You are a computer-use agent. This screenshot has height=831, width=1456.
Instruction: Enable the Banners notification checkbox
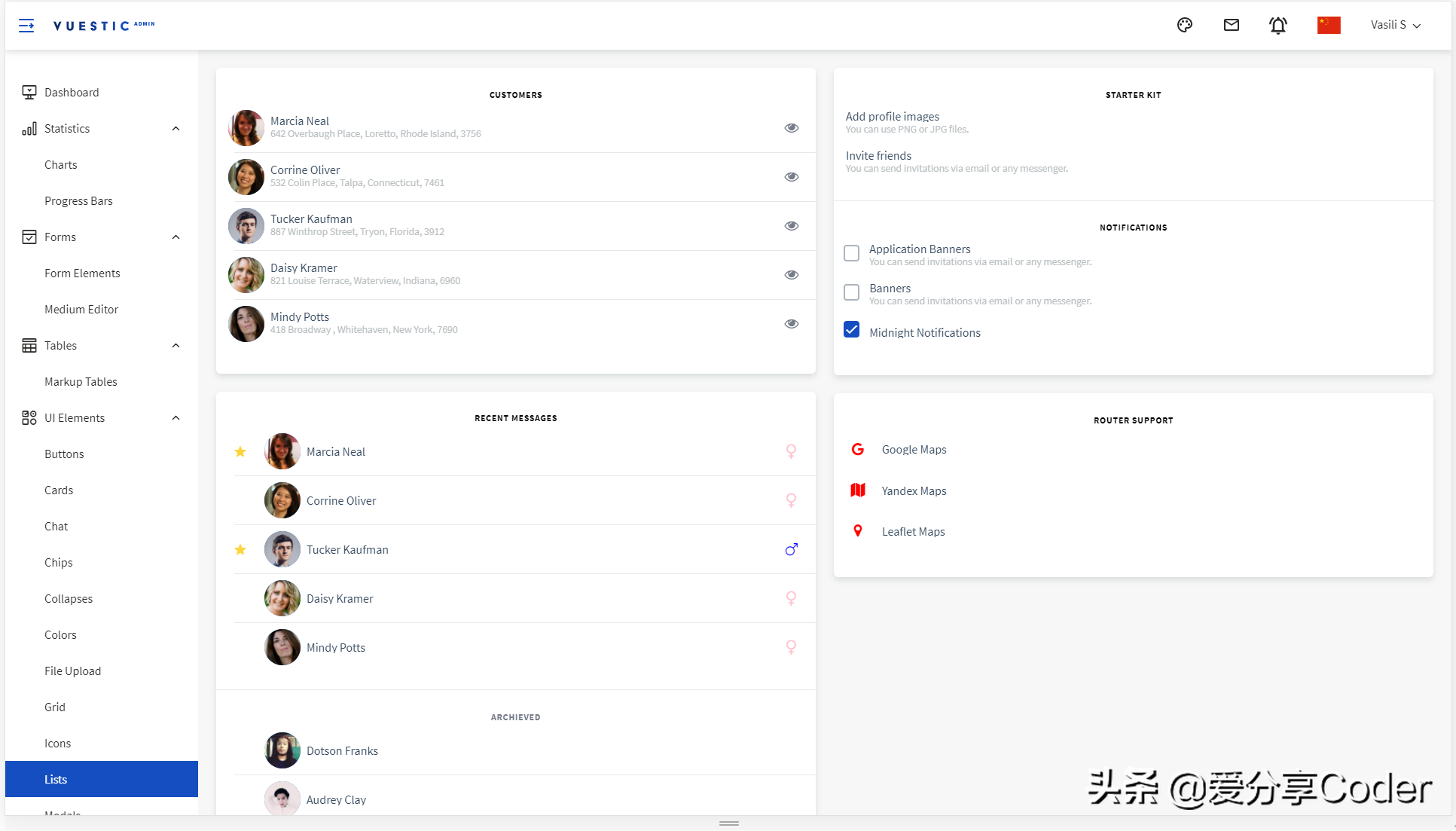852,291
